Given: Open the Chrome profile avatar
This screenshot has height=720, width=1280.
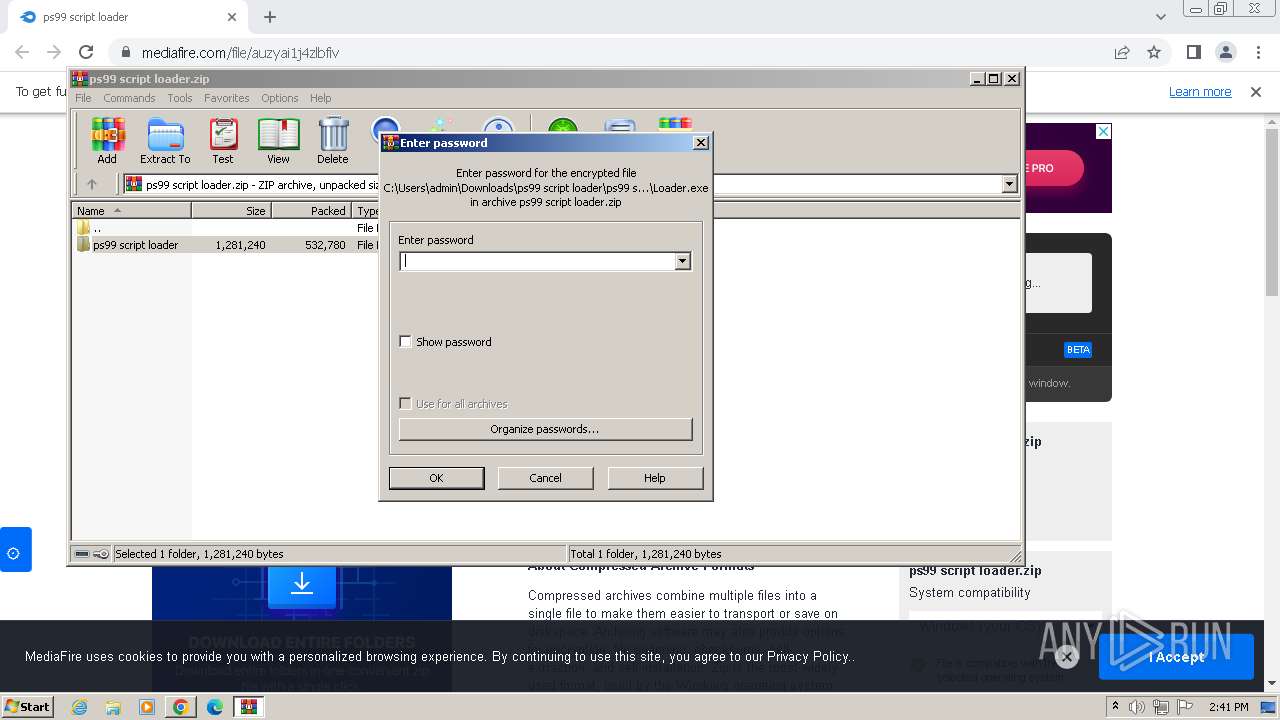Looking at the screenshot, I should 1226,52.
